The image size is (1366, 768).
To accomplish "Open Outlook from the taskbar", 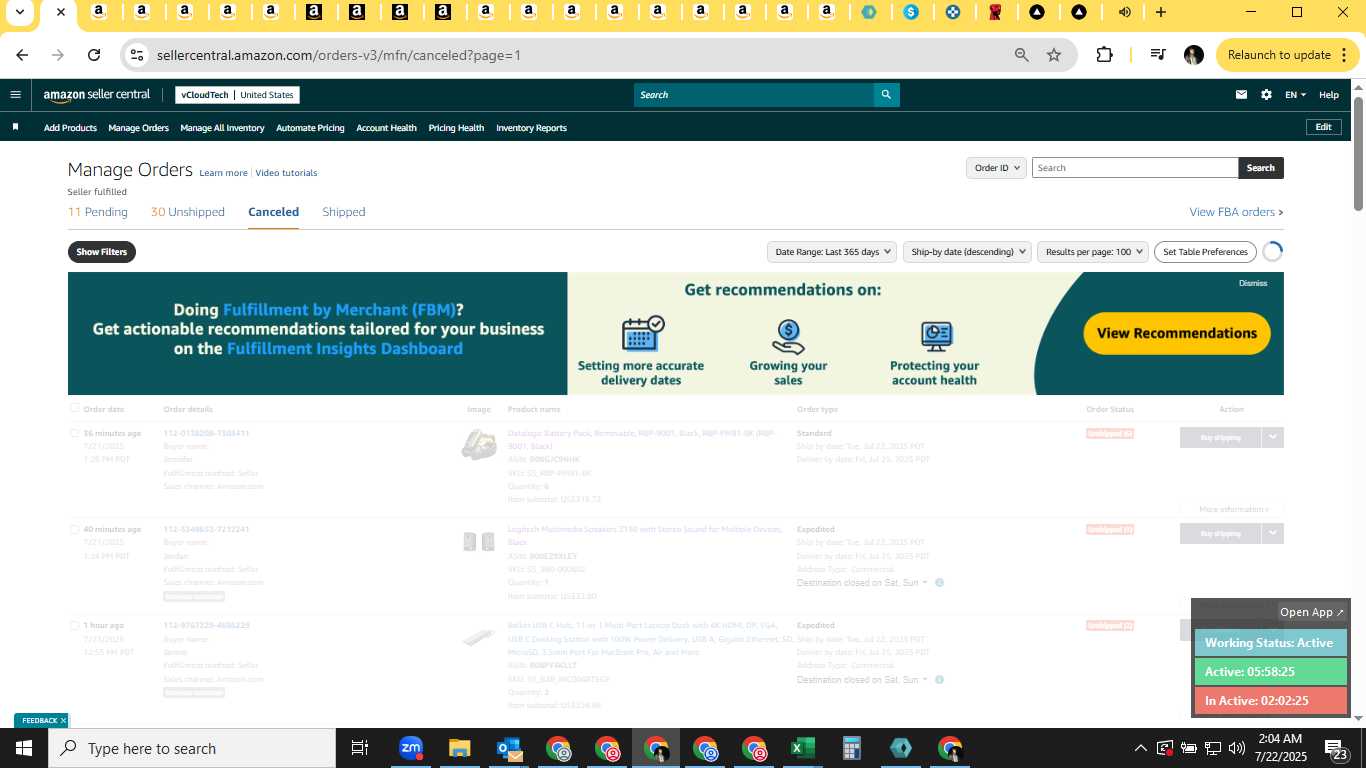I will point(508,748).
